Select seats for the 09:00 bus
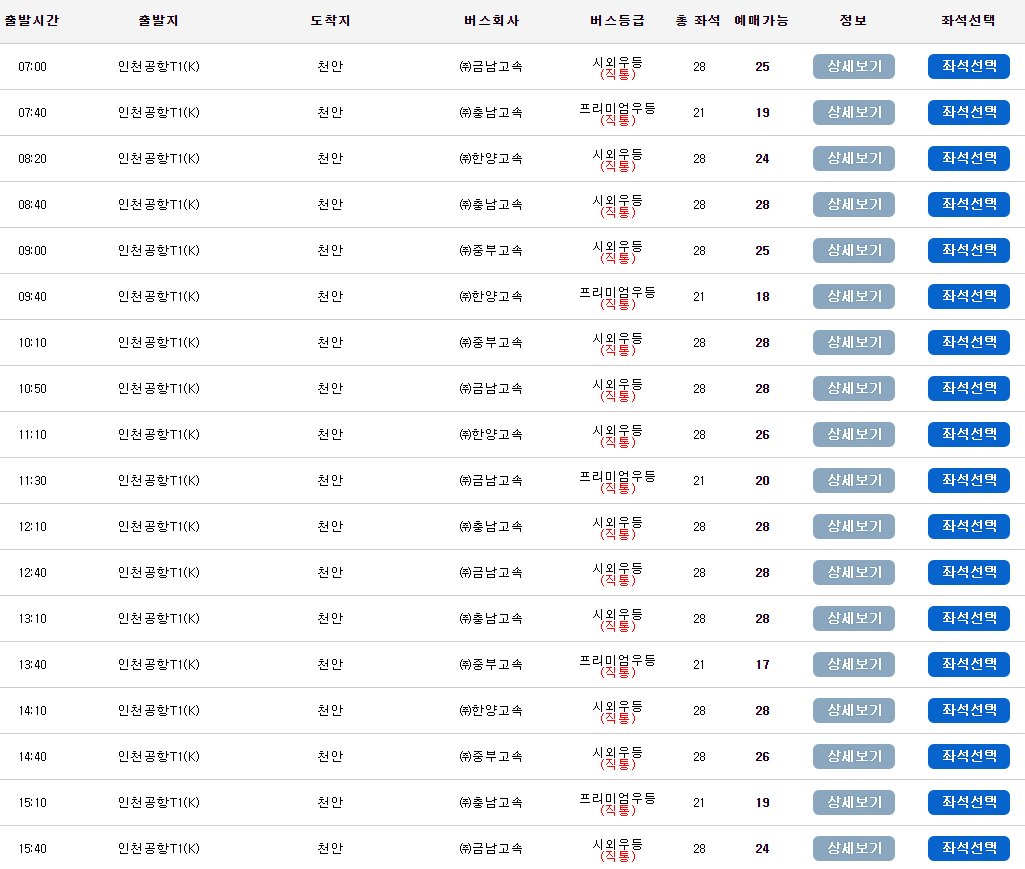 pos(969,250)
